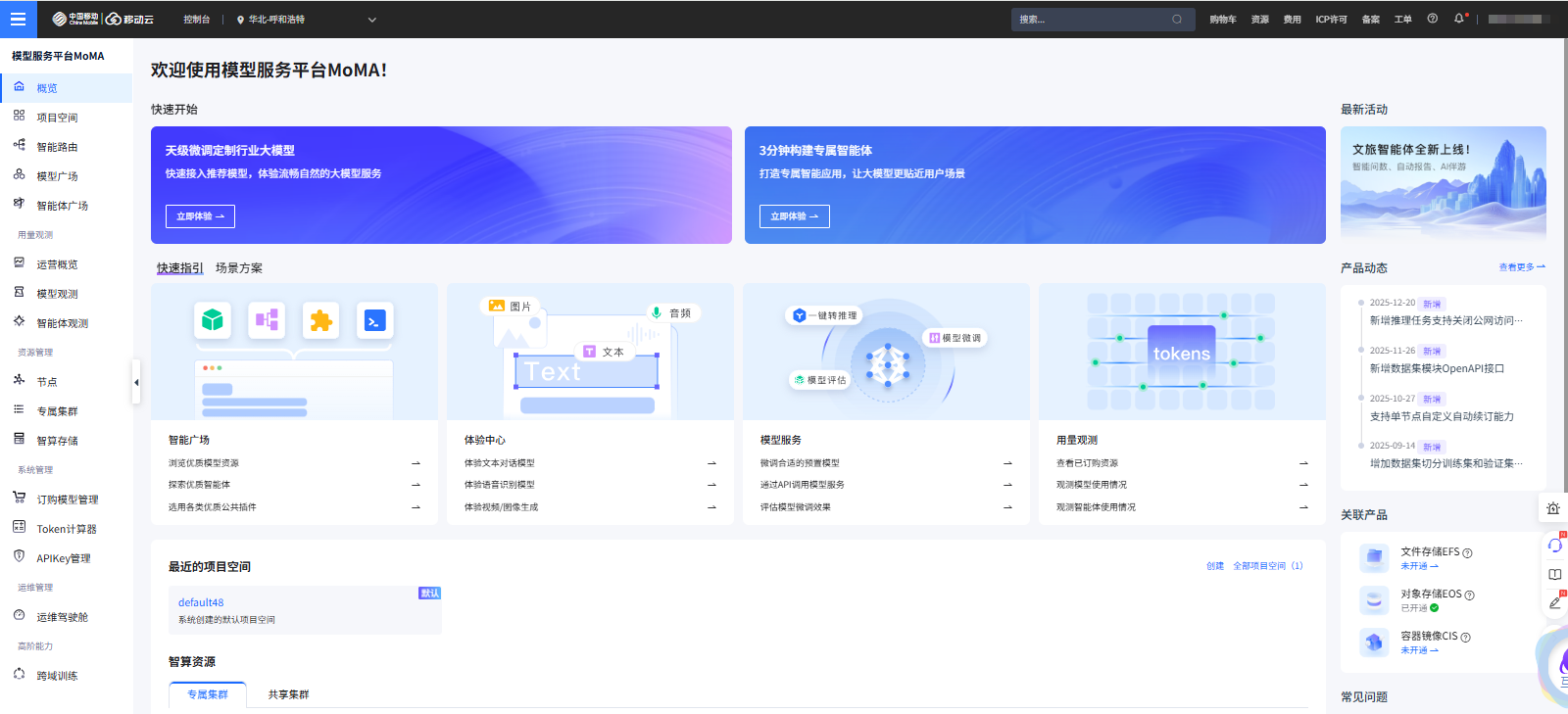Click the alarm icon in right floating toolbar

(1553, 508)
